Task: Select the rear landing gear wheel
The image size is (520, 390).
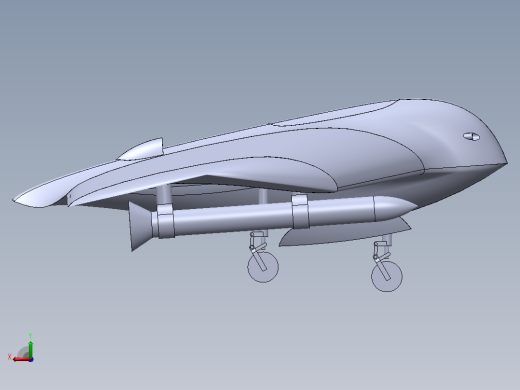Action: (263, 267)
